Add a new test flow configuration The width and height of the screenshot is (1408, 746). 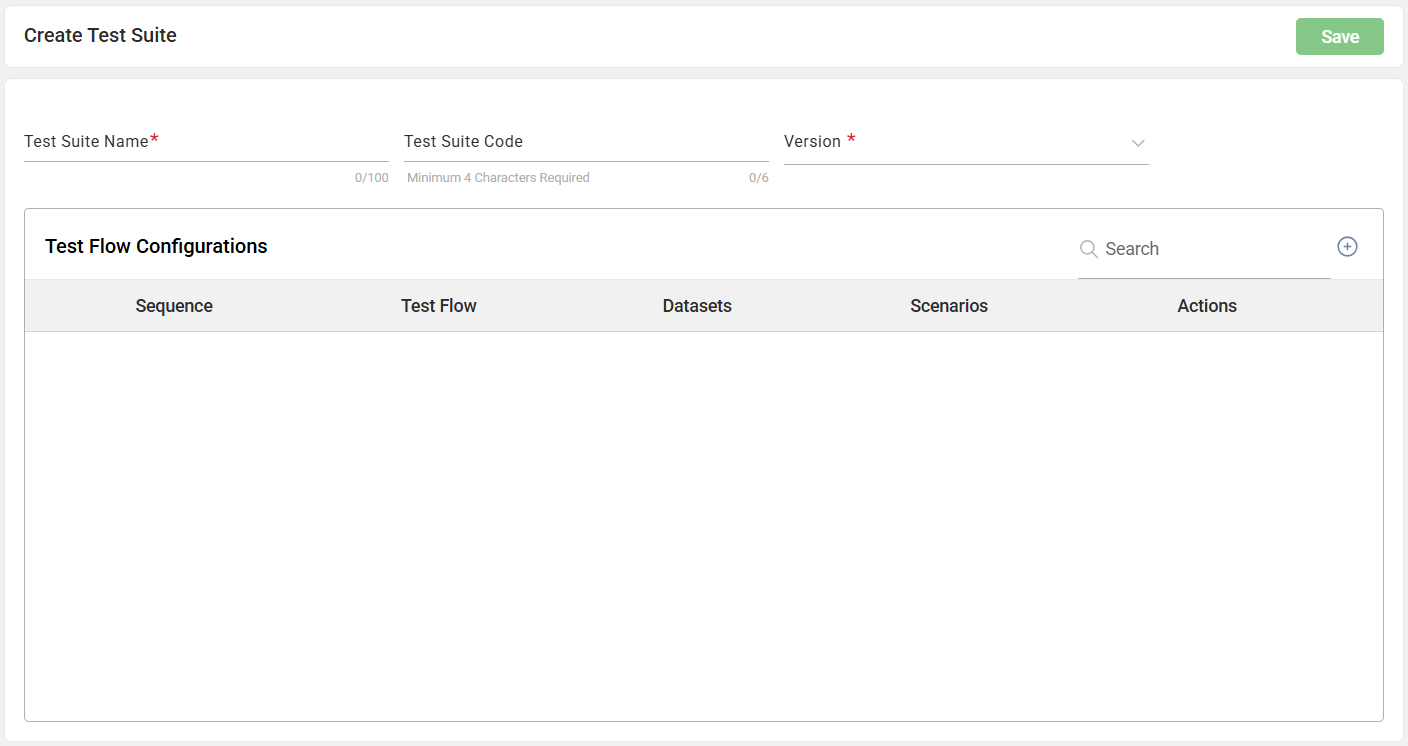point(1347,247)
